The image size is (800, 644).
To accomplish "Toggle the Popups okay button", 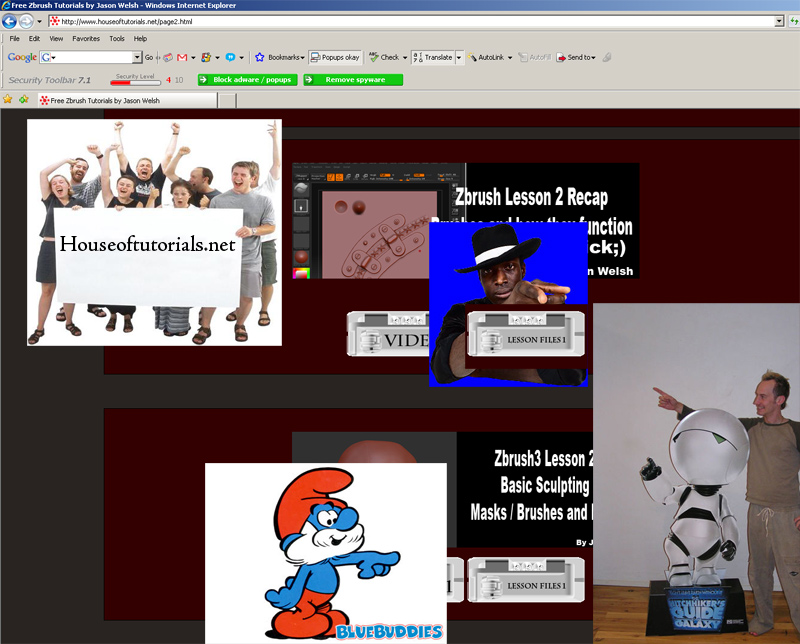I will 335,58.
